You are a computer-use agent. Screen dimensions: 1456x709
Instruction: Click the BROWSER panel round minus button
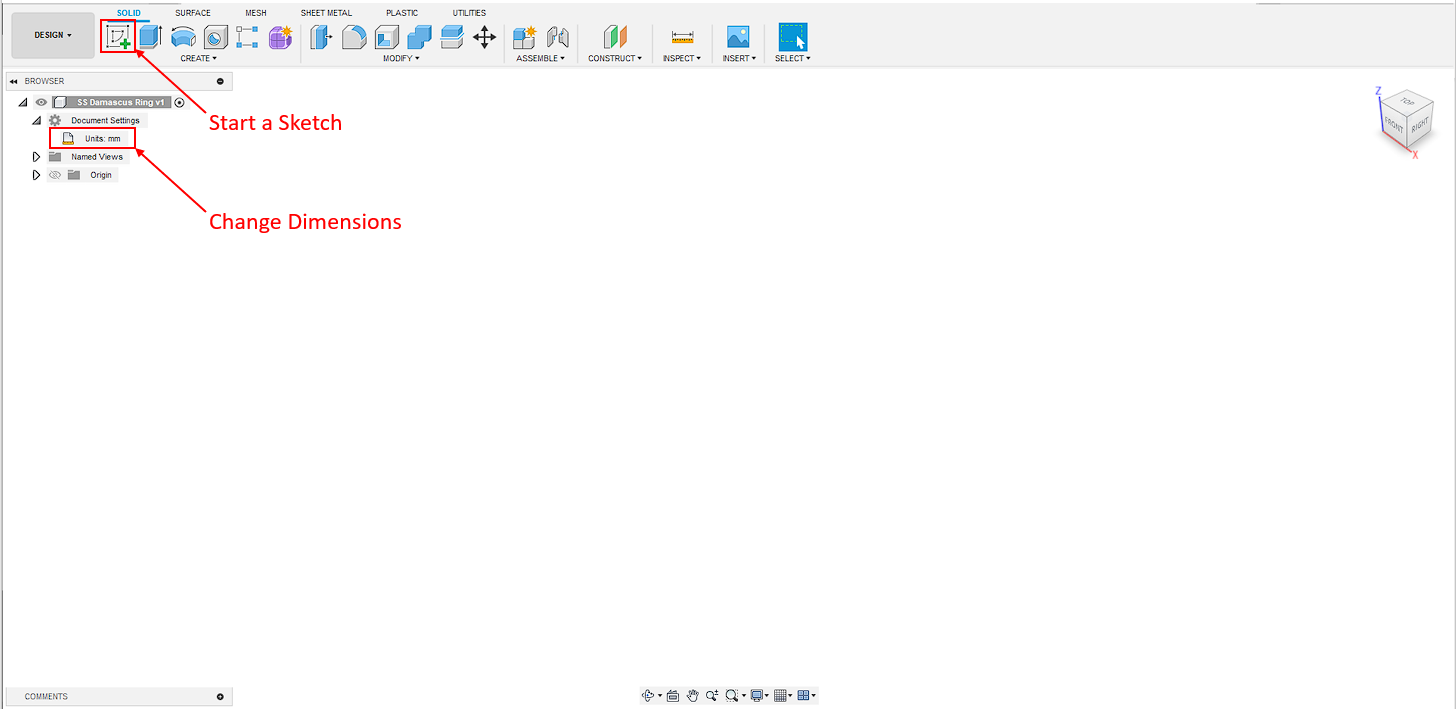tap(220, 81)
